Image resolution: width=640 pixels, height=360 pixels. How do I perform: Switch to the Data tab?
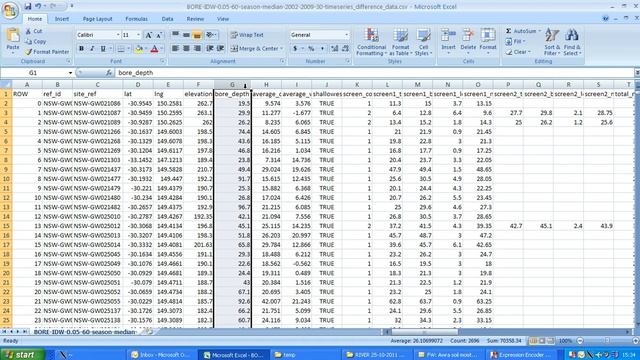click(167, 19)
